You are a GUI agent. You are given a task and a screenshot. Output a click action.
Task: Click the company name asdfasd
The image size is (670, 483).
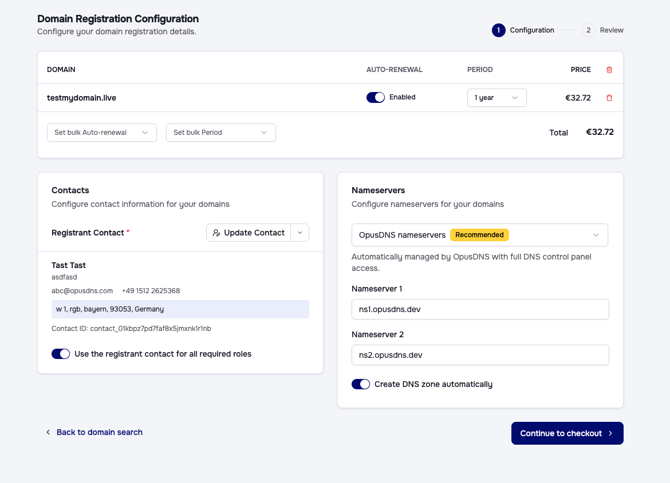[x=64, y=277]
